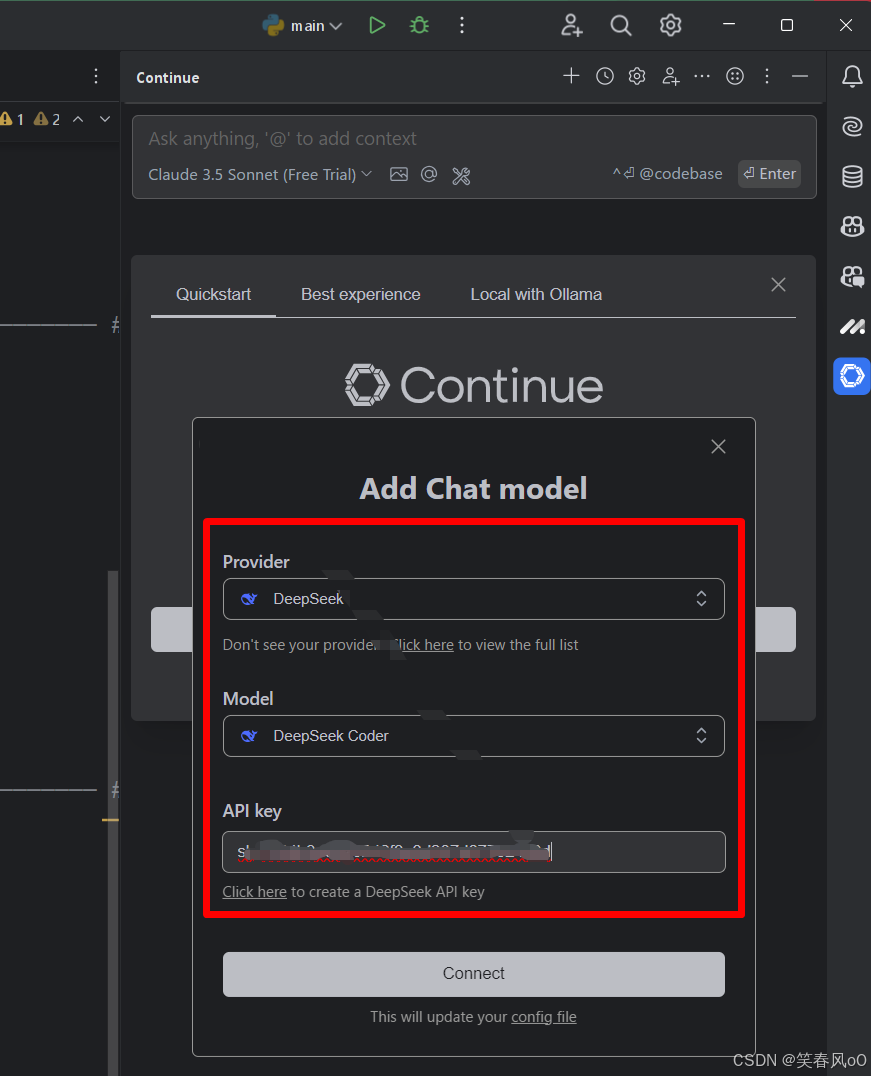
Task: Click the Continue panel add-user icon
Action: 671,76
